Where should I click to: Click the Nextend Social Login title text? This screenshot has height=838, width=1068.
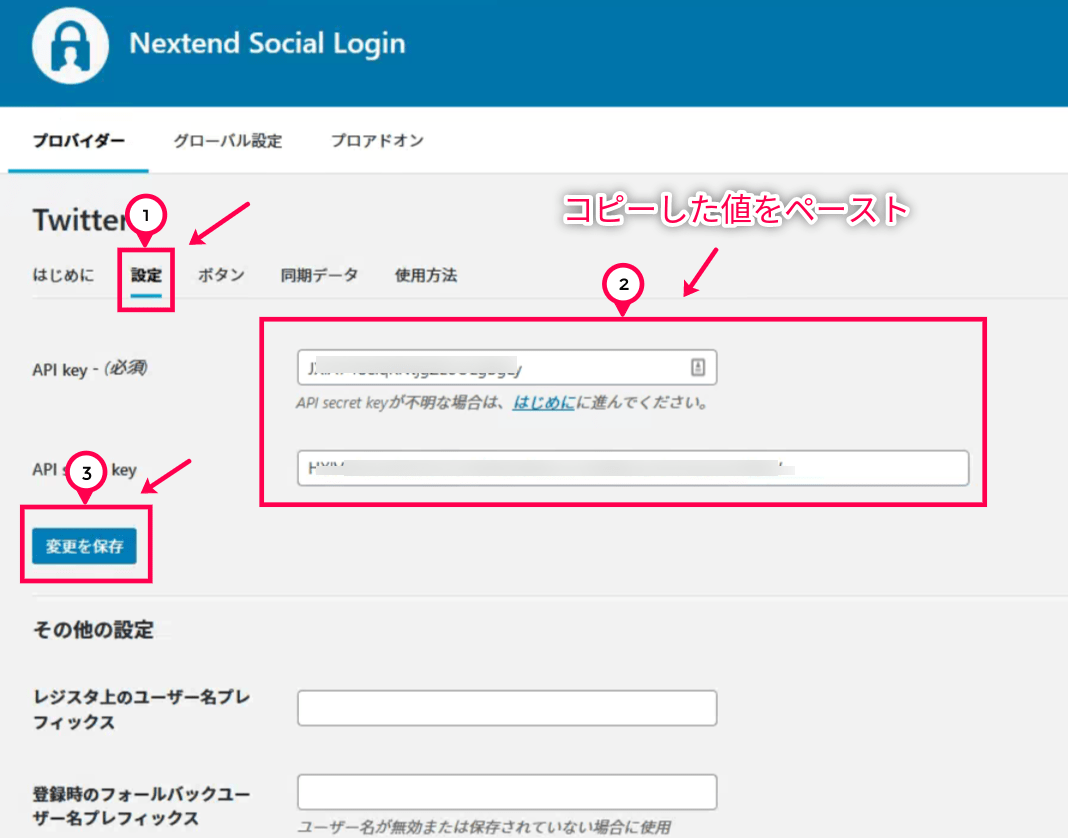tap(267, 43)
